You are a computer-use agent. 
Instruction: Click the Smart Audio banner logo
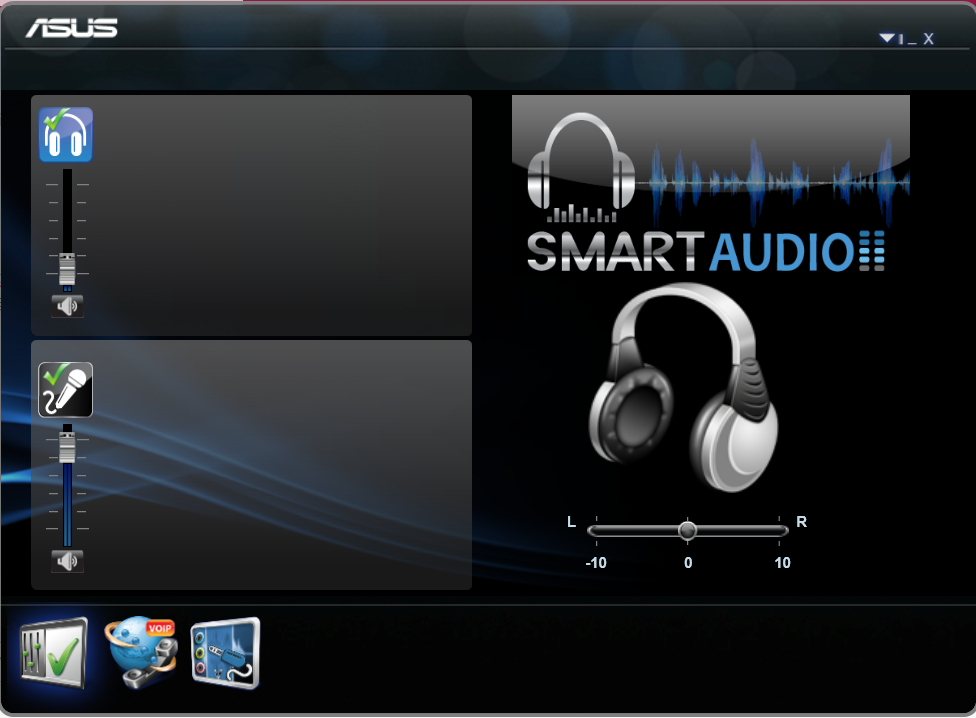coord(711,185)
